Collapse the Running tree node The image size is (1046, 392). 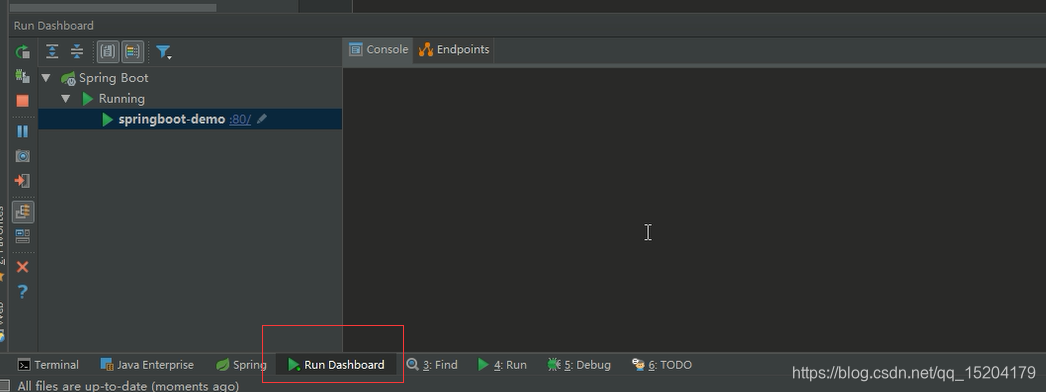(x=65, y=99)
